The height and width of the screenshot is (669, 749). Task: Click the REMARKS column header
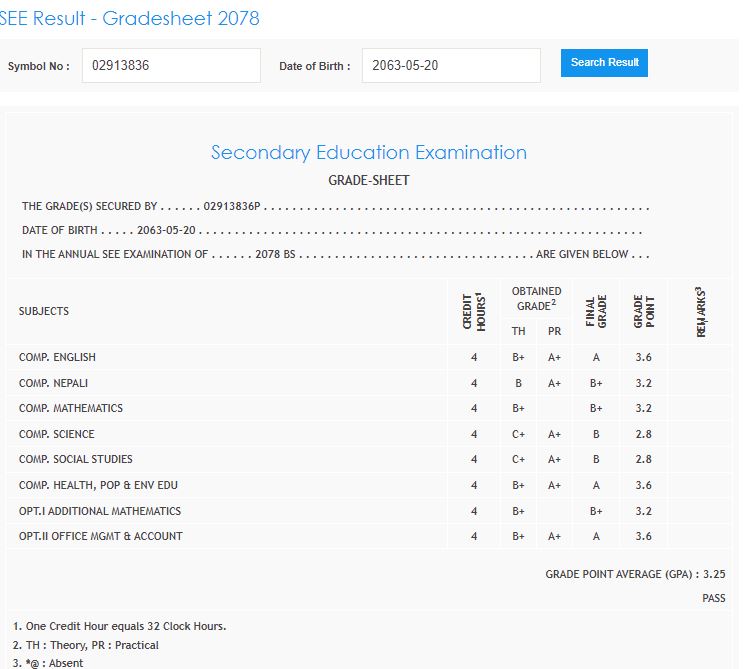(x=701, y=311)
